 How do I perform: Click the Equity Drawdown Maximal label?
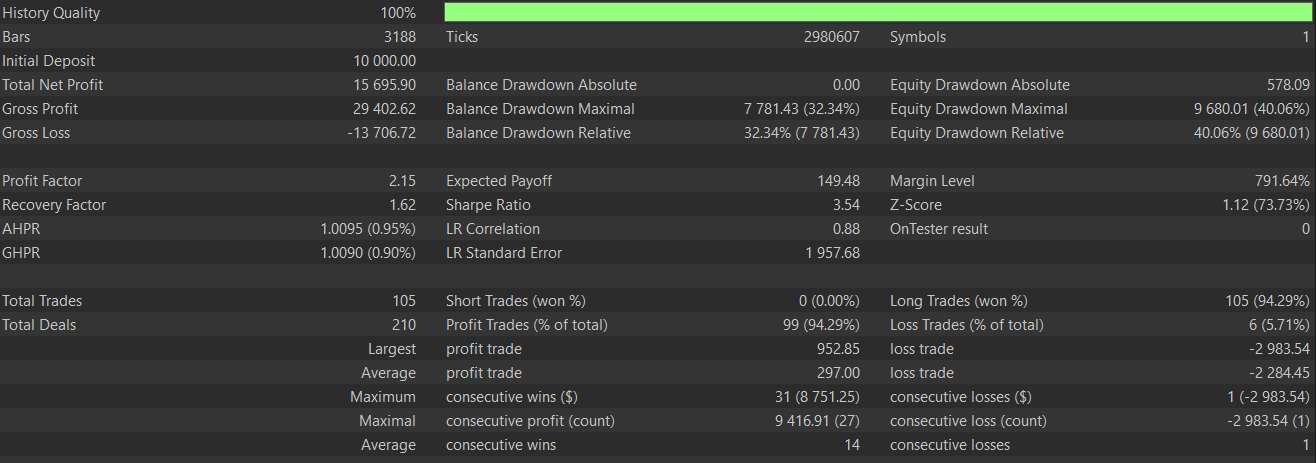[x=979, y=109]
